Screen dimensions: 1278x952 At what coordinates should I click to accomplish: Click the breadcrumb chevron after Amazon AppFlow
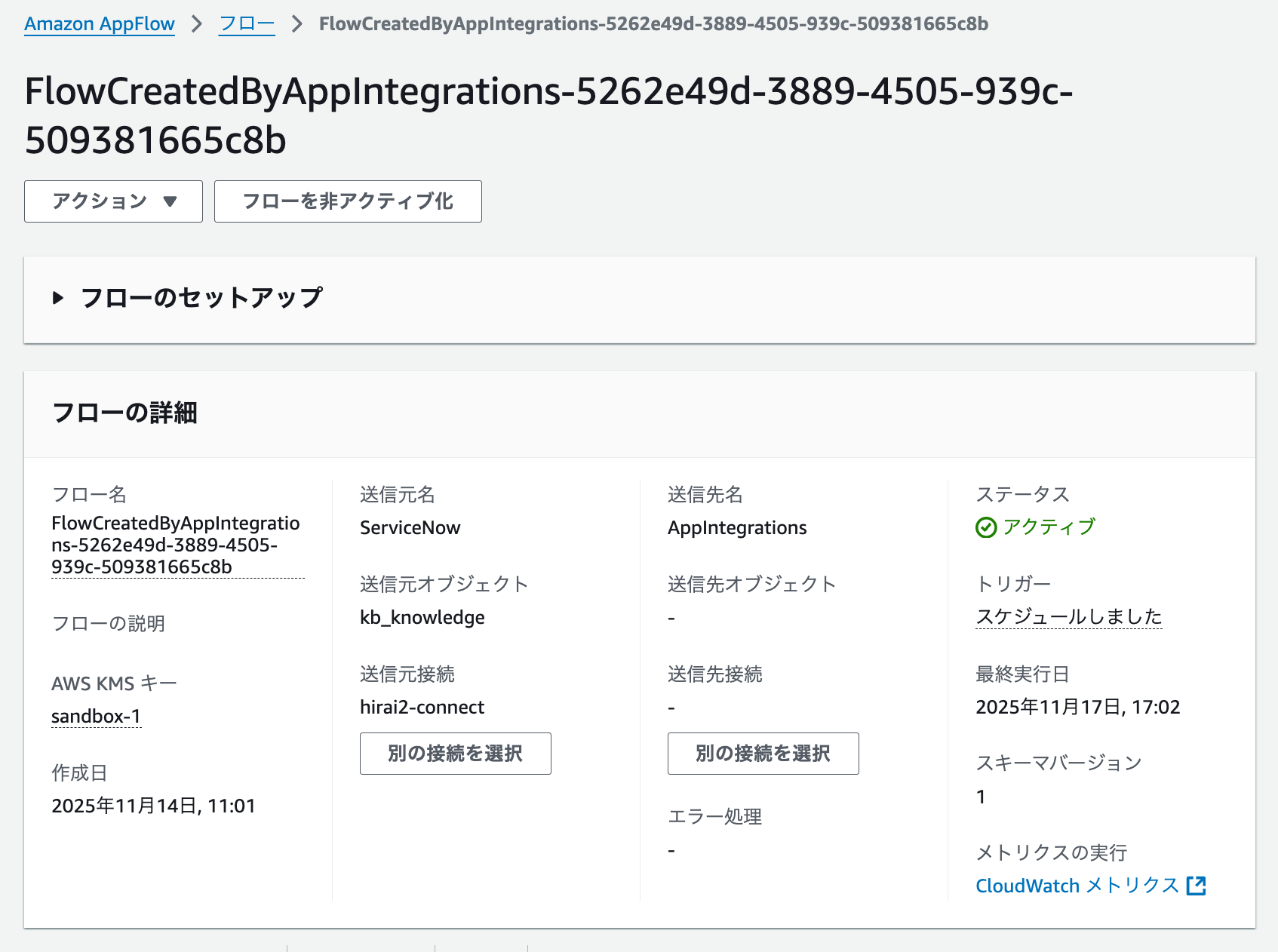(196, 24)
